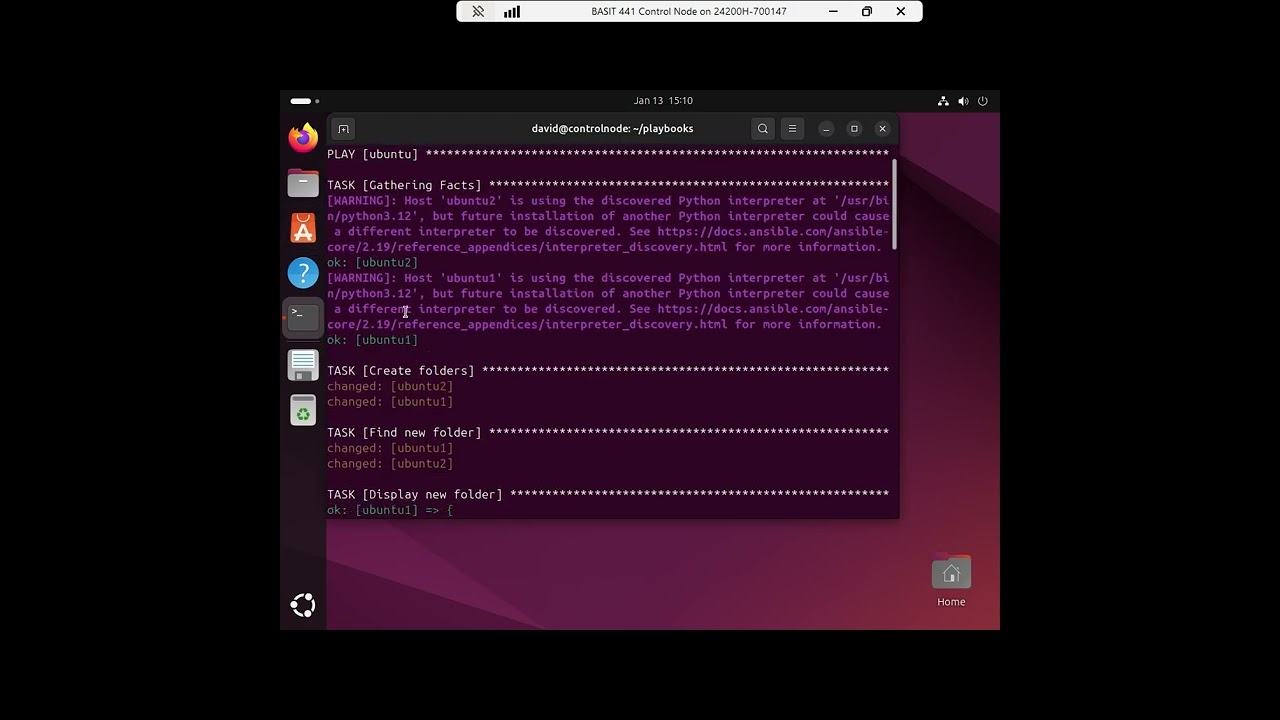Click the signal bars icon in remote toolbar

click(512, 12)
